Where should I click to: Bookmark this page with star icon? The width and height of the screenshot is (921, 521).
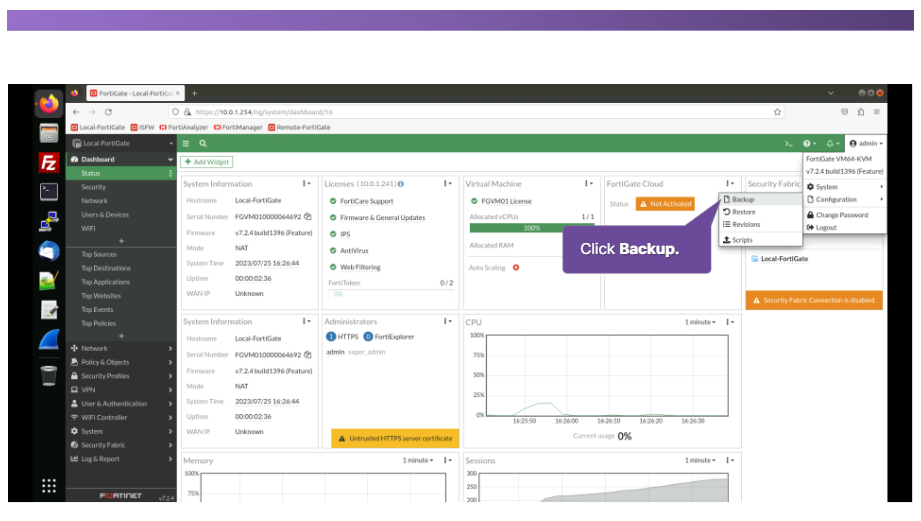tap(777, 112)
